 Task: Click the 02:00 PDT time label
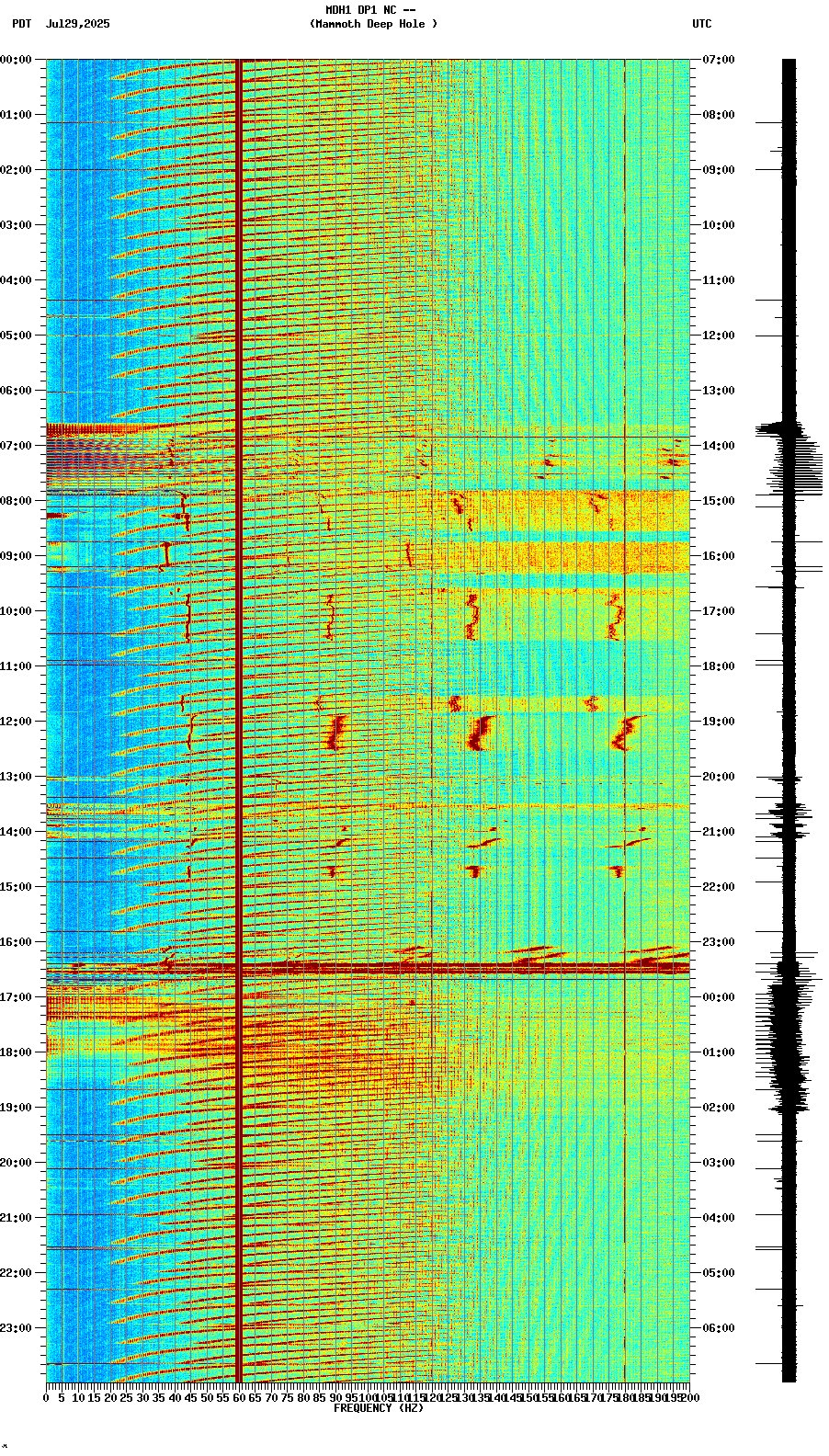click(x=16, y=170)
